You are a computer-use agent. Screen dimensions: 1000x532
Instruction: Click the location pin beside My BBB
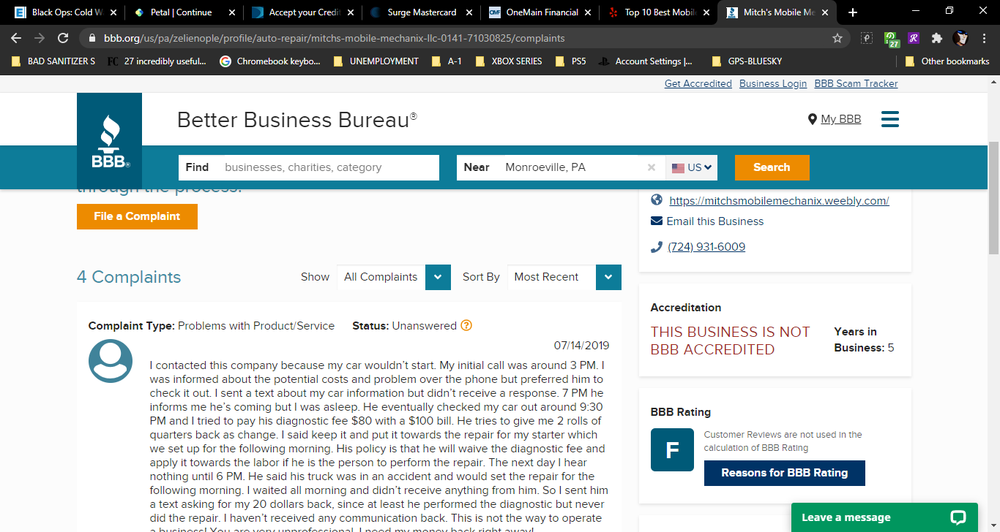tap(812, 119)
